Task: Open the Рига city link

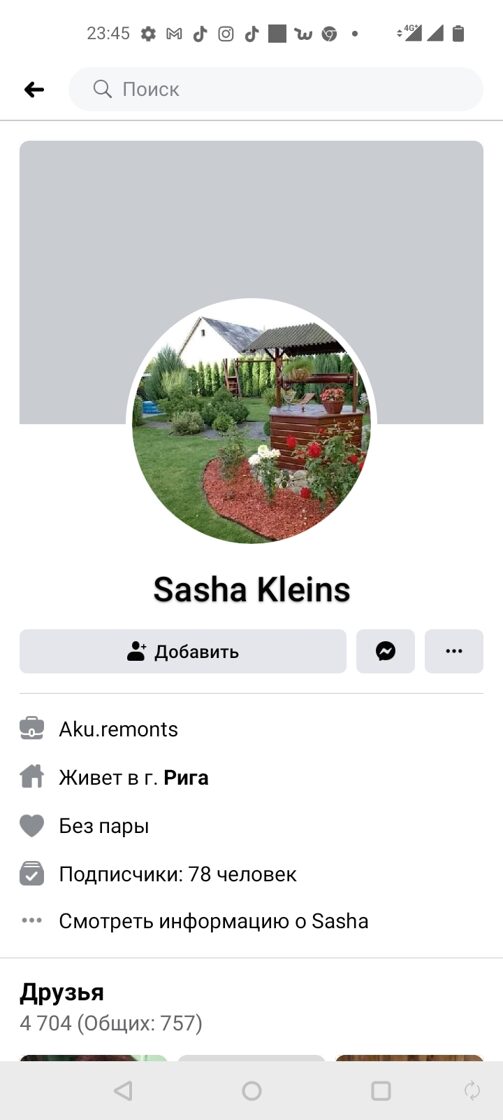Action: pos(186,778)
